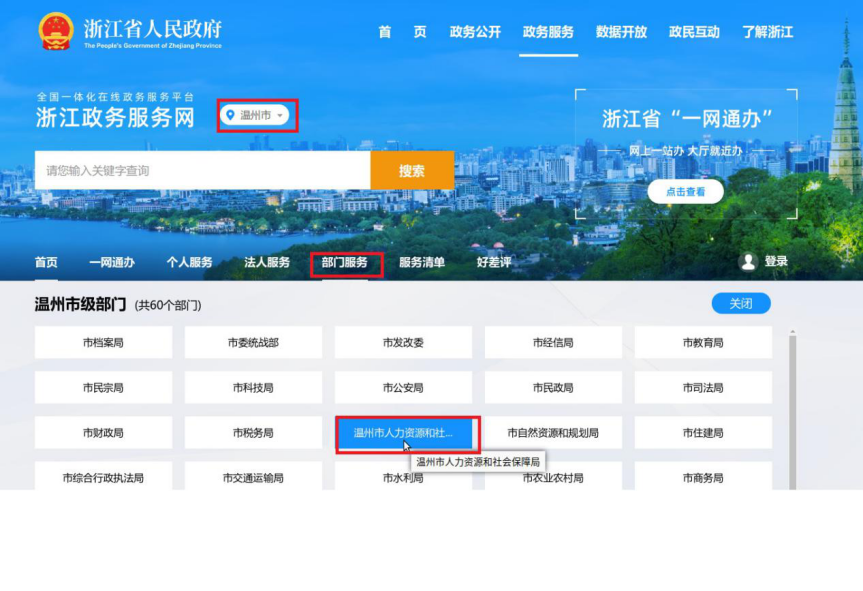
Task: Open 政务公开 in top navigation
Action: [475, 32]
